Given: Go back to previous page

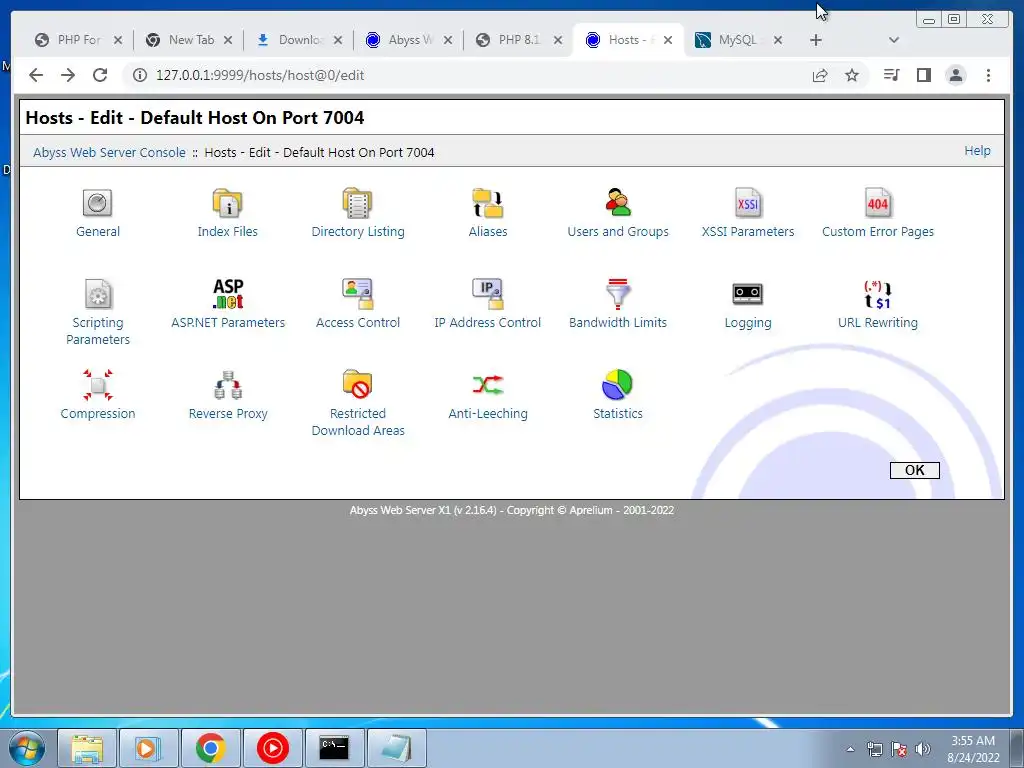Looking at the screenshot, I should click(36, 75).
